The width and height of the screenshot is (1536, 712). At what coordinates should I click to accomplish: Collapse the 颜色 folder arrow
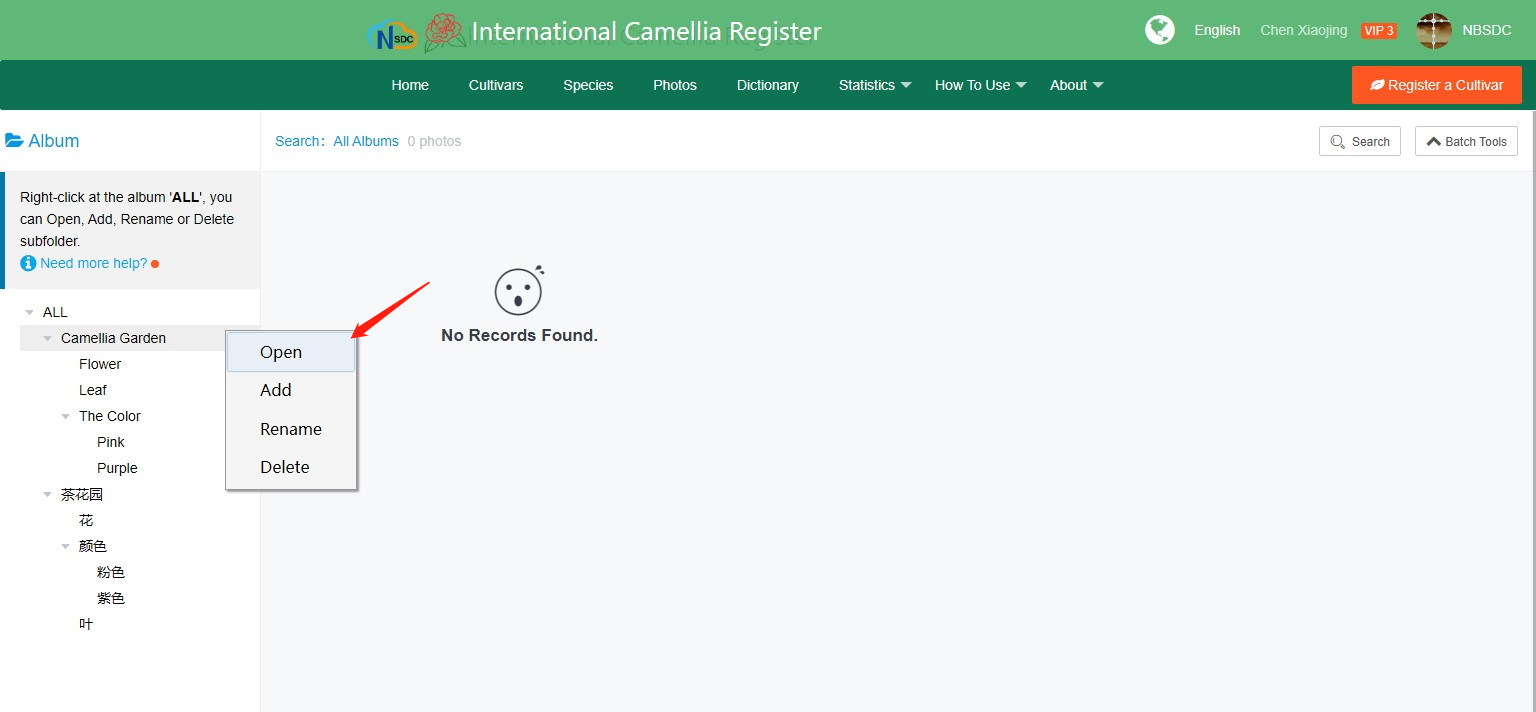pyautogui.click(x=65, y=547)
